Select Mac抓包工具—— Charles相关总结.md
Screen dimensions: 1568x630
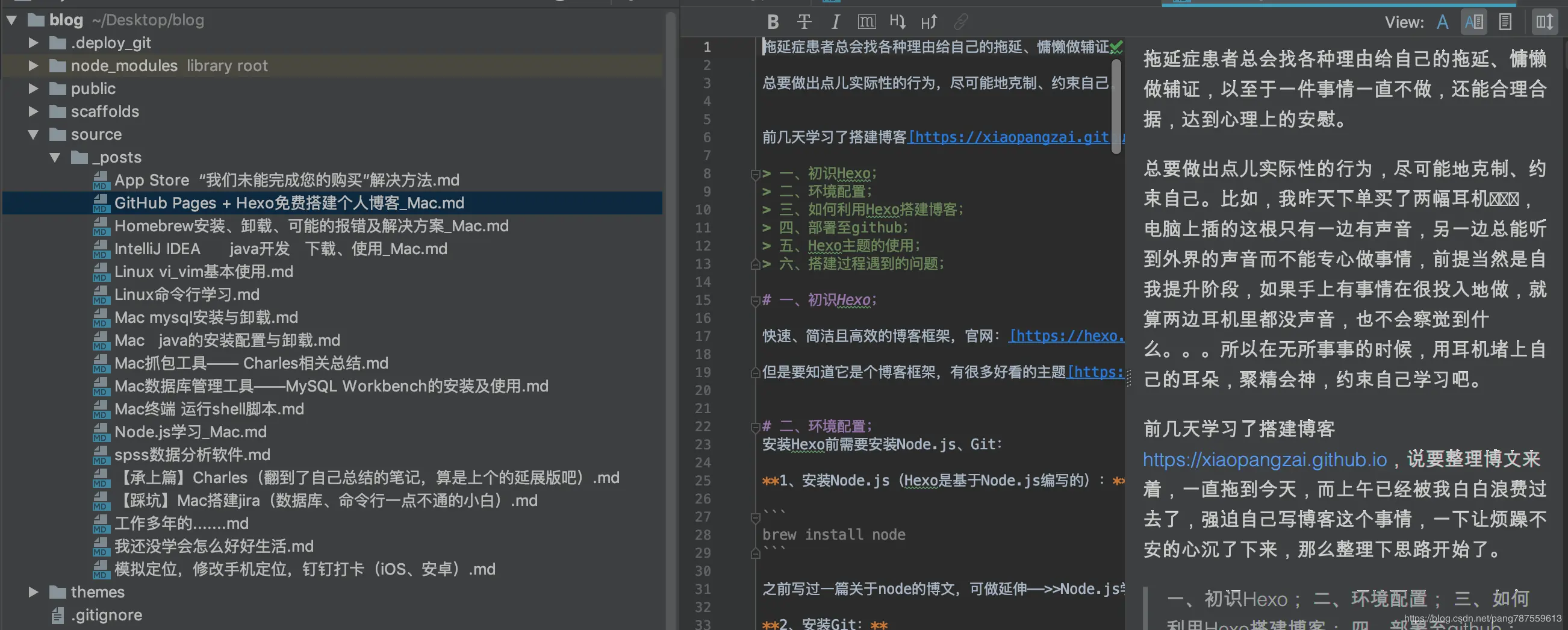coord(251,363)
